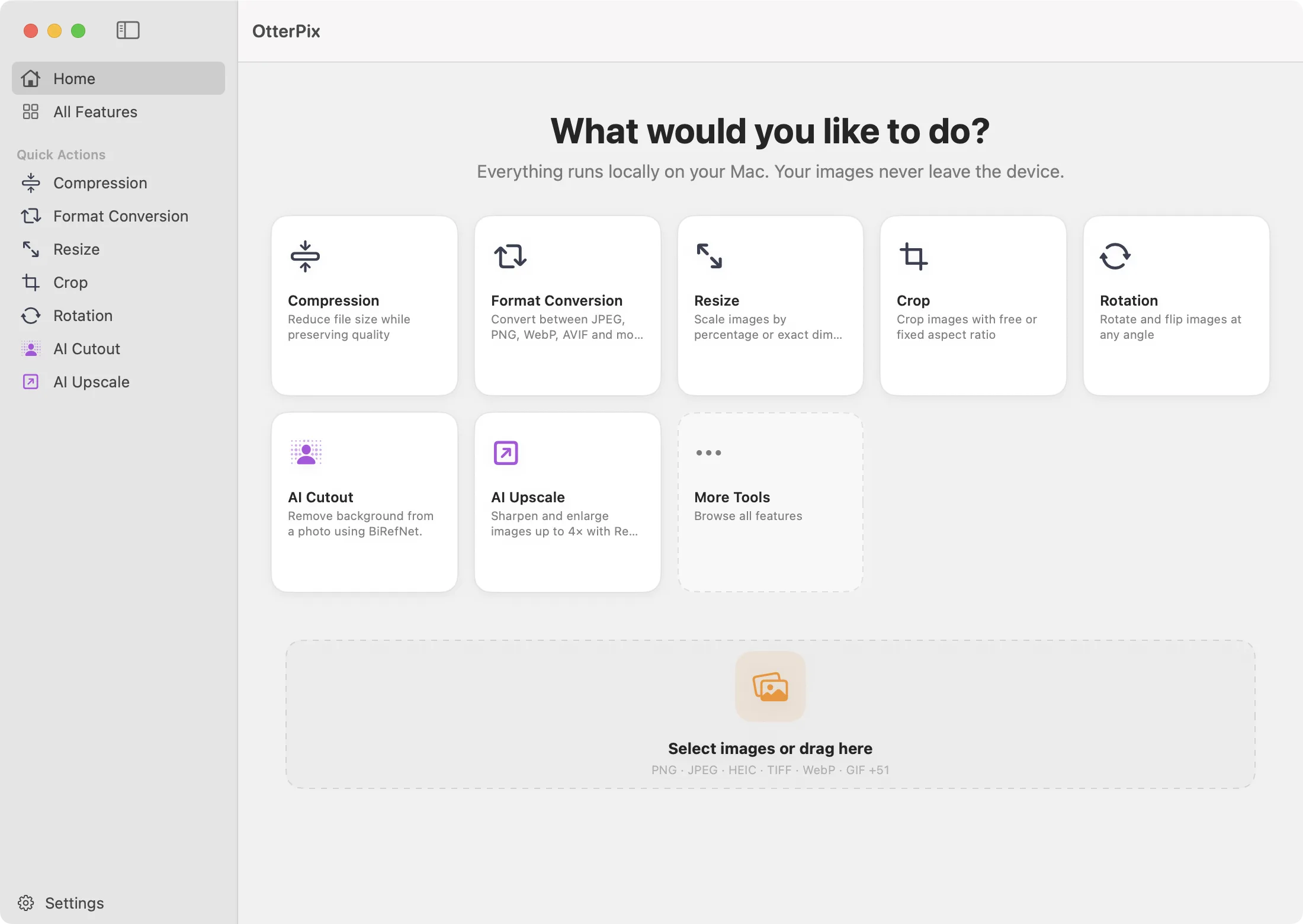The height and width of the screenshot is (924, 1303).
Task: Select Home in the sidebar
Action: [118, 78]
